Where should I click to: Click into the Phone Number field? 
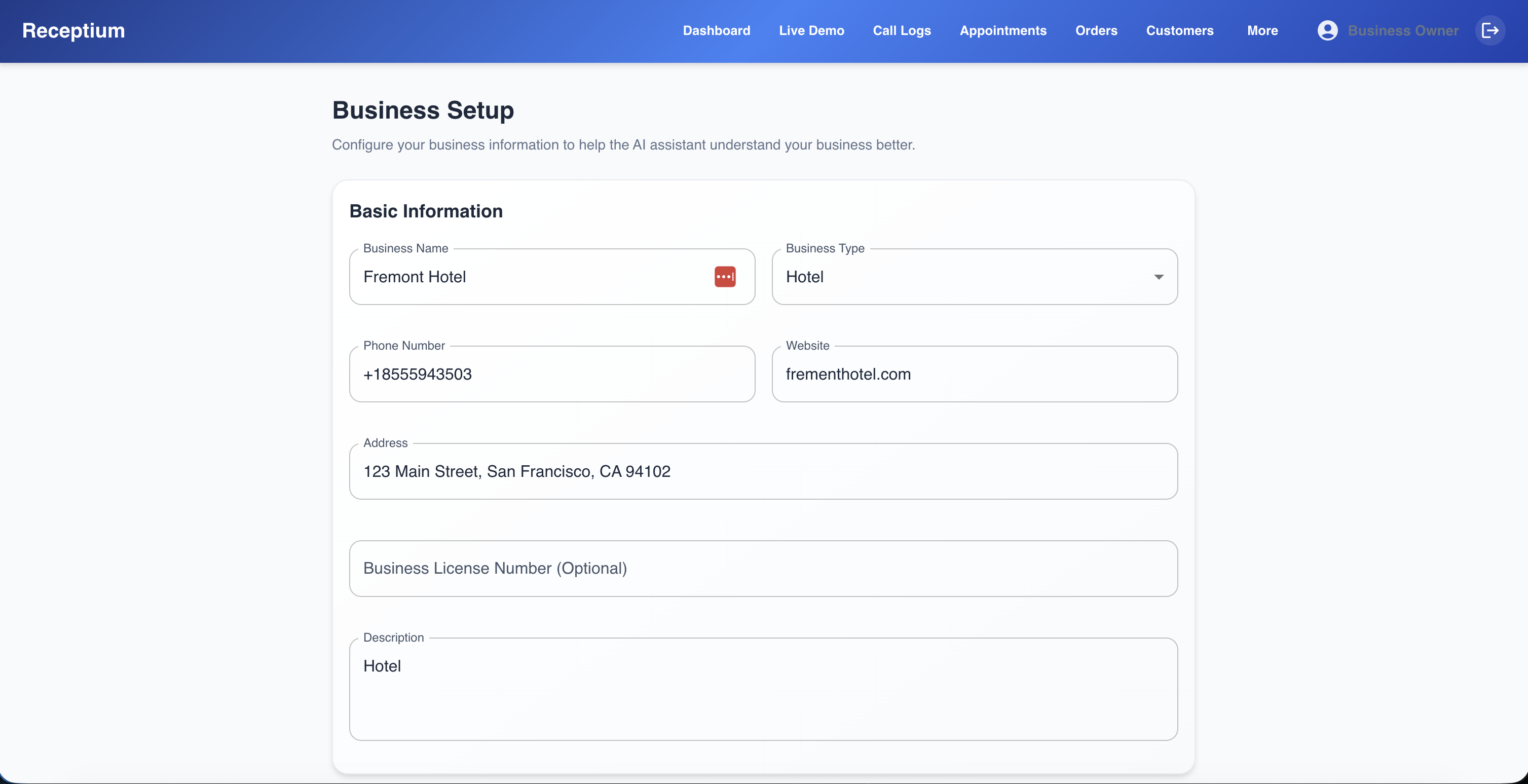pyautogui.click(x=551, y=374)
